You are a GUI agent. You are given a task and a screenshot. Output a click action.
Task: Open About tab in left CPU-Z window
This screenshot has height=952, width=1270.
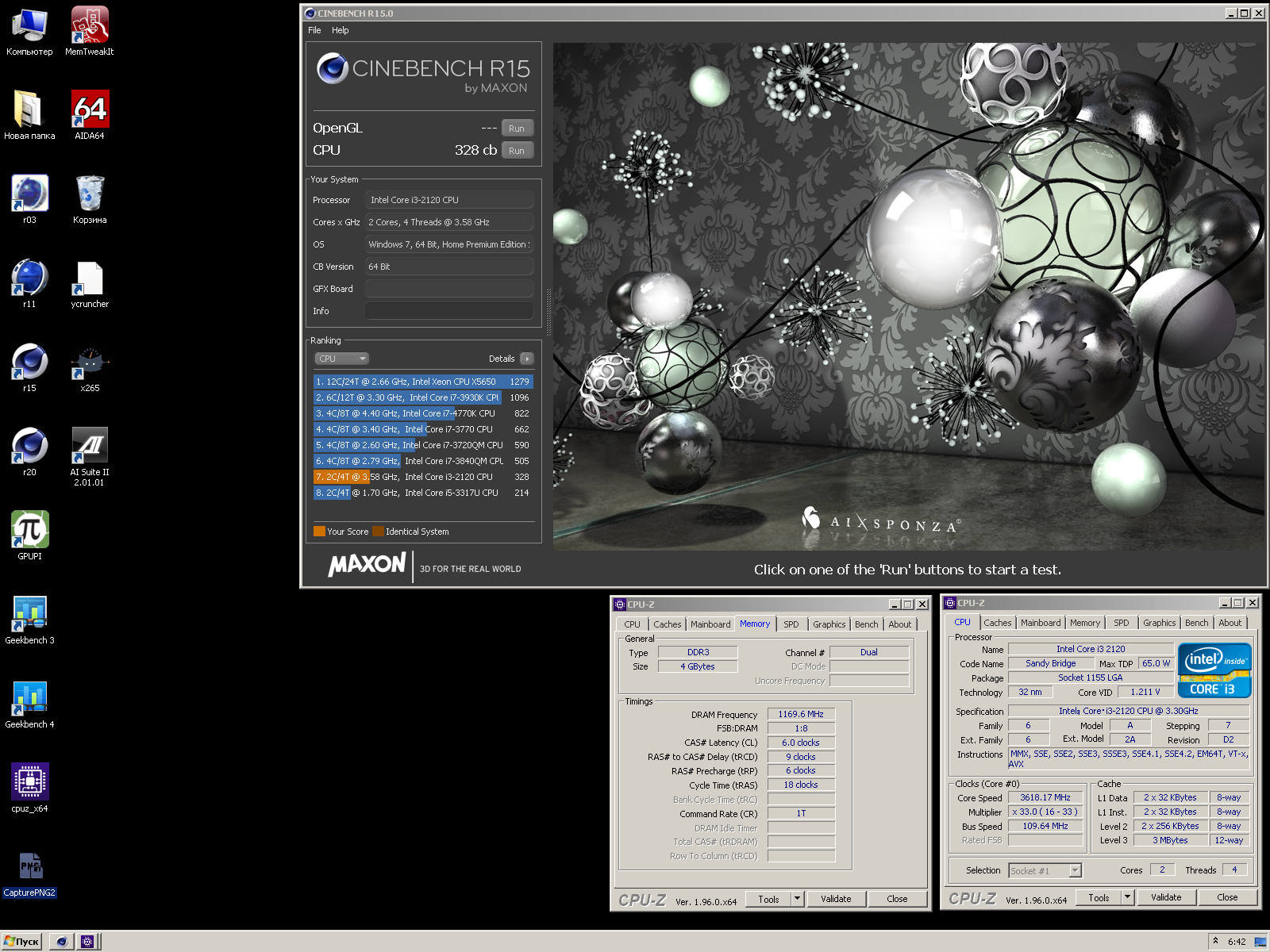click(900, 624)
